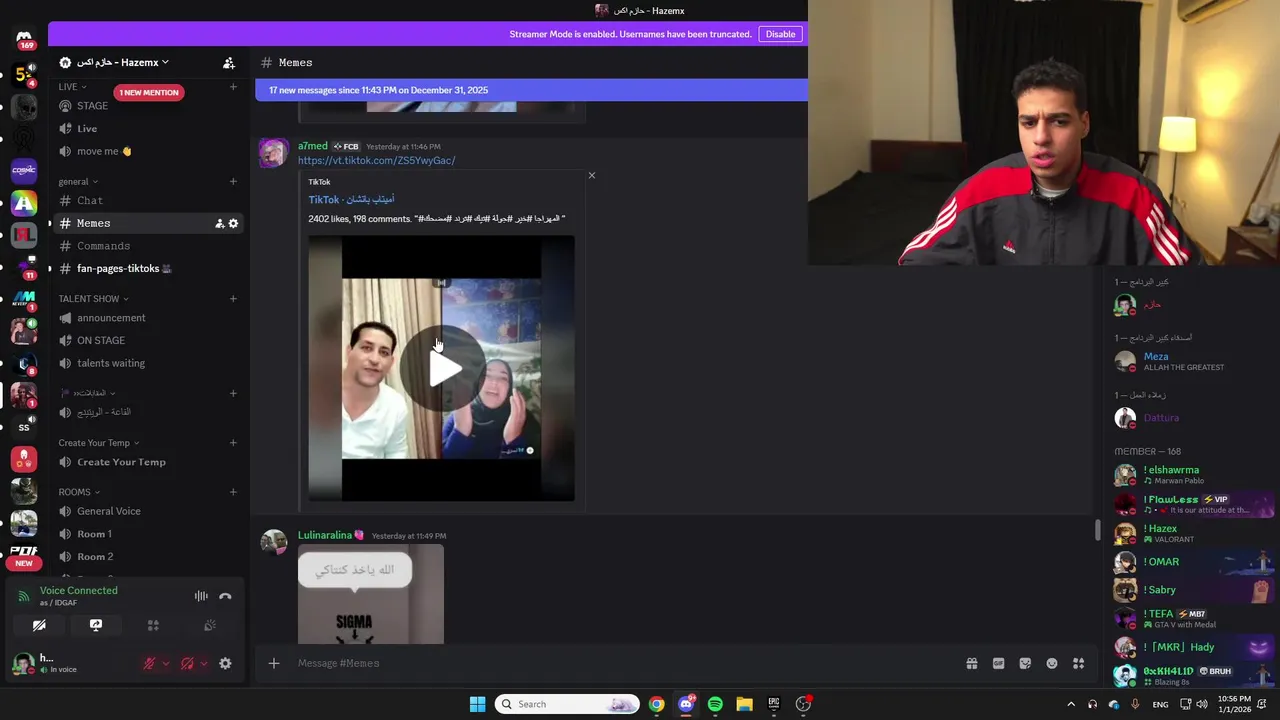The height and width of the screenshot is (720, 1280).
Task: Unmute the microphone toggle
Action: tap(150, 663)
